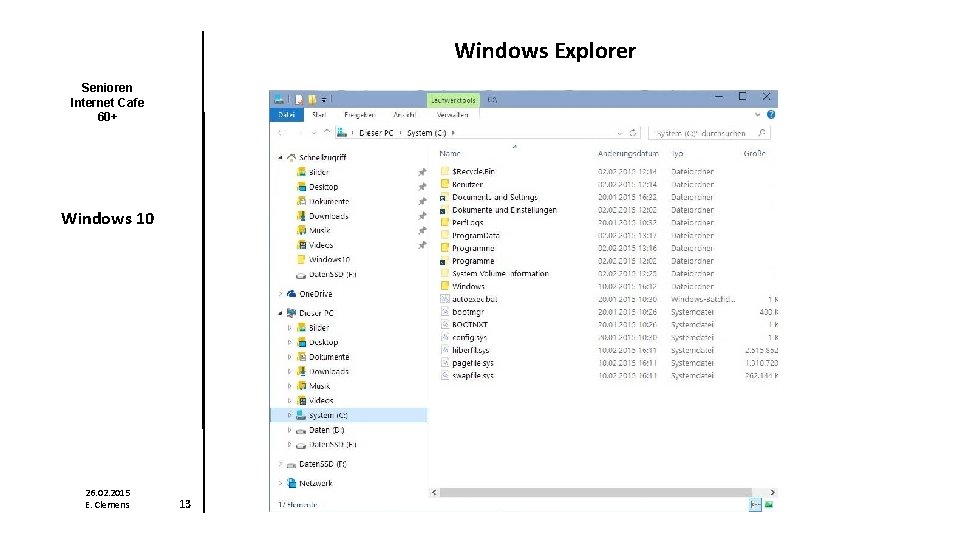Open the recent locations dropdown arrow

coord(314,133)
